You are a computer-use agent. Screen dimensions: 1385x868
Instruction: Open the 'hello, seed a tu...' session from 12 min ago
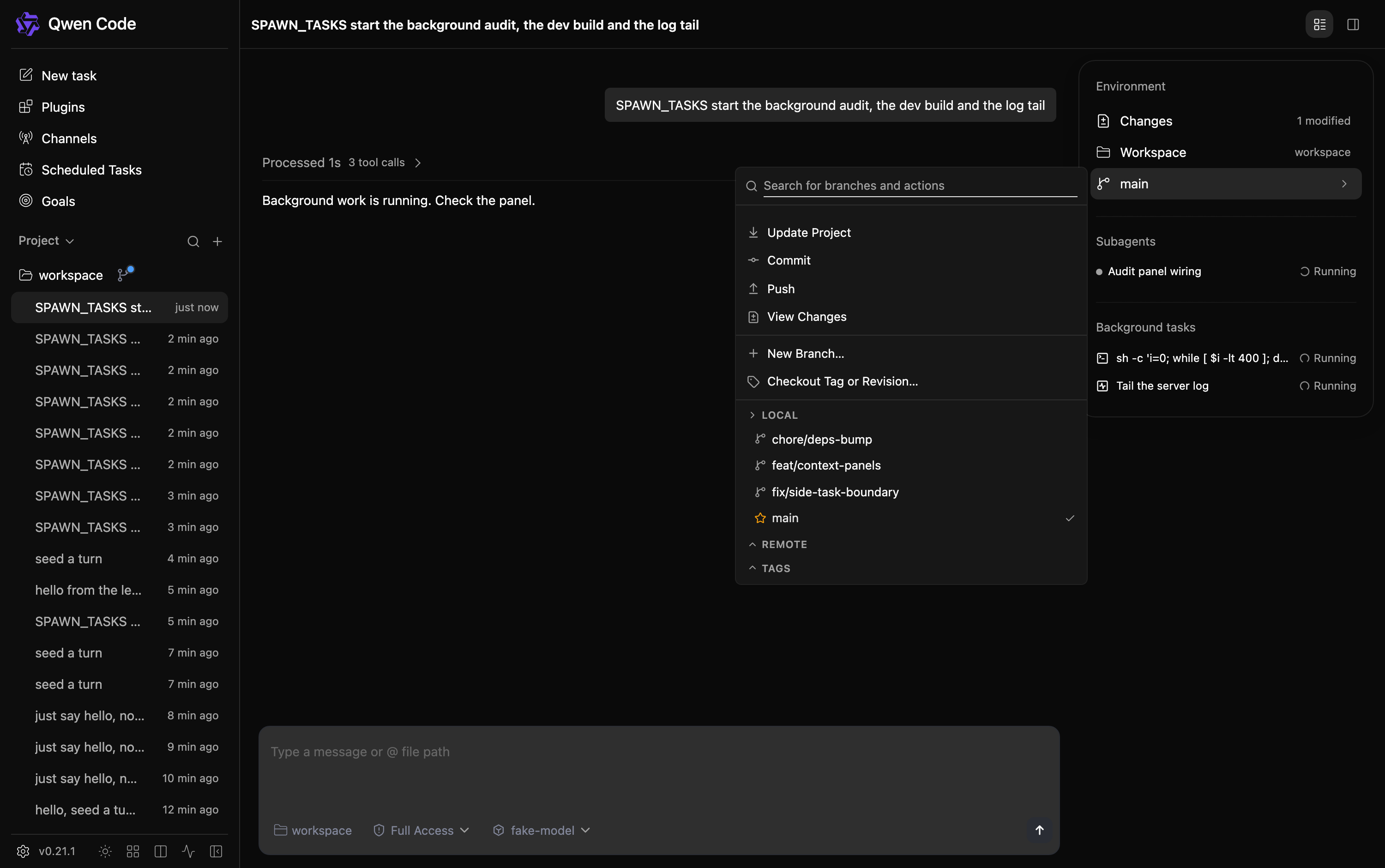pos(120,809)
